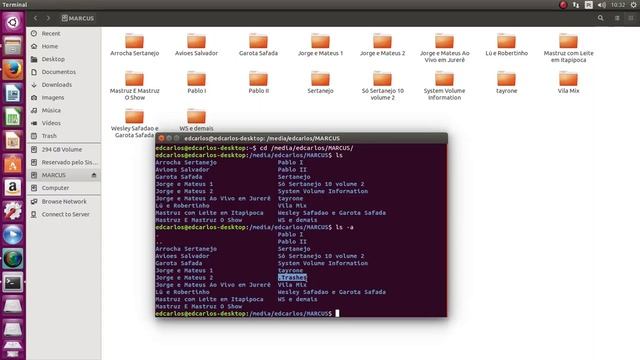Eject the MARCUS volume
This screenshot has height=360, width=640.
coord(94,175)
